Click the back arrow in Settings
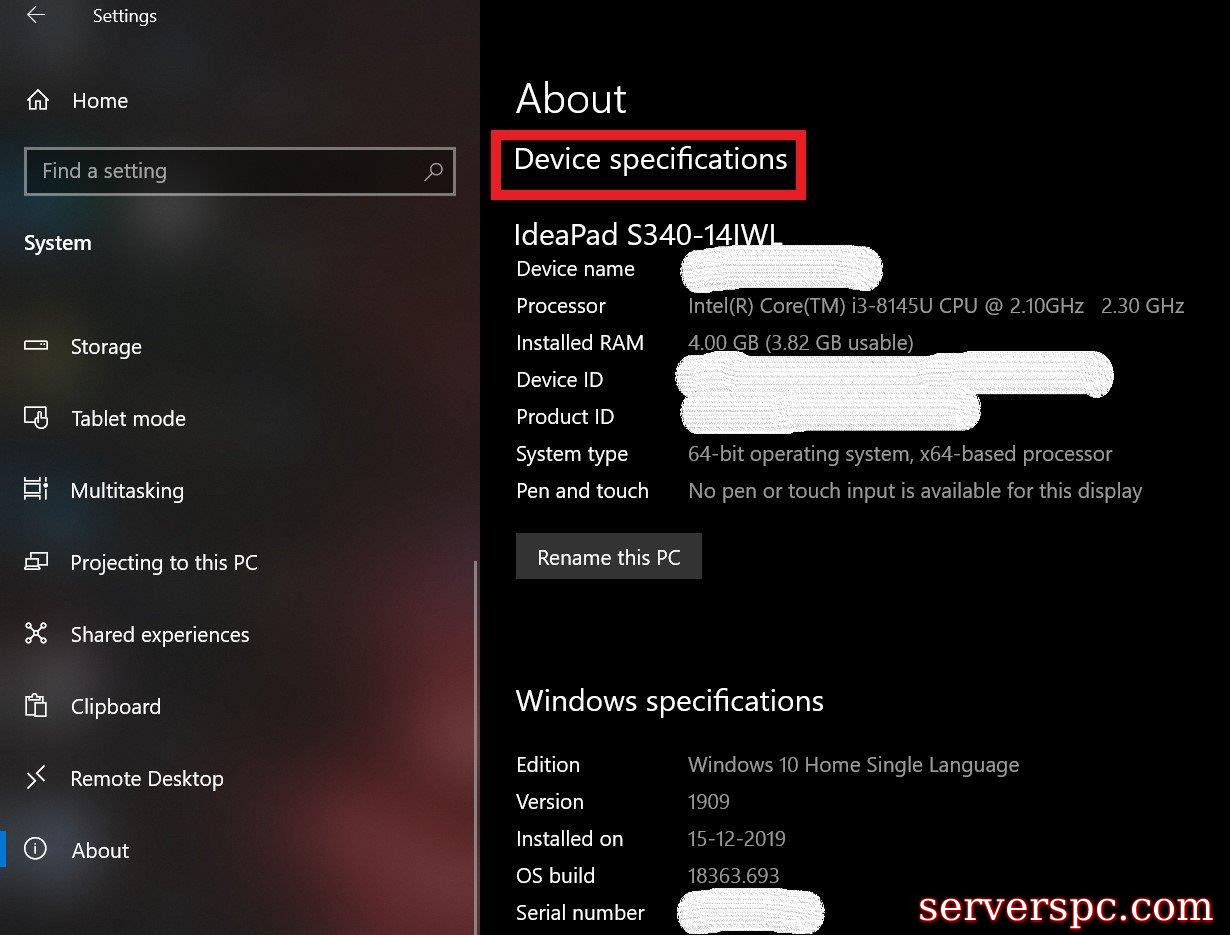 click(x=36, y=16)
